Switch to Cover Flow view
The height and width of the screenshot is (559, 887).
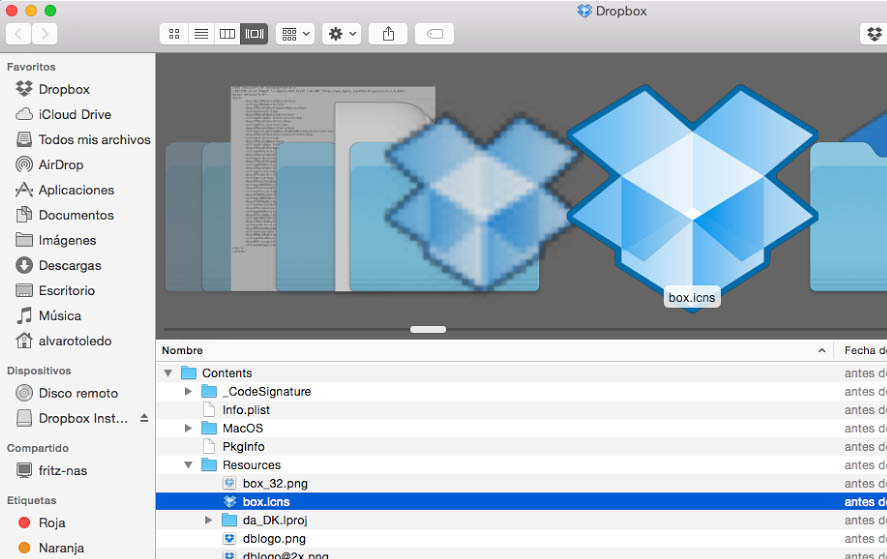pos(254,34)
